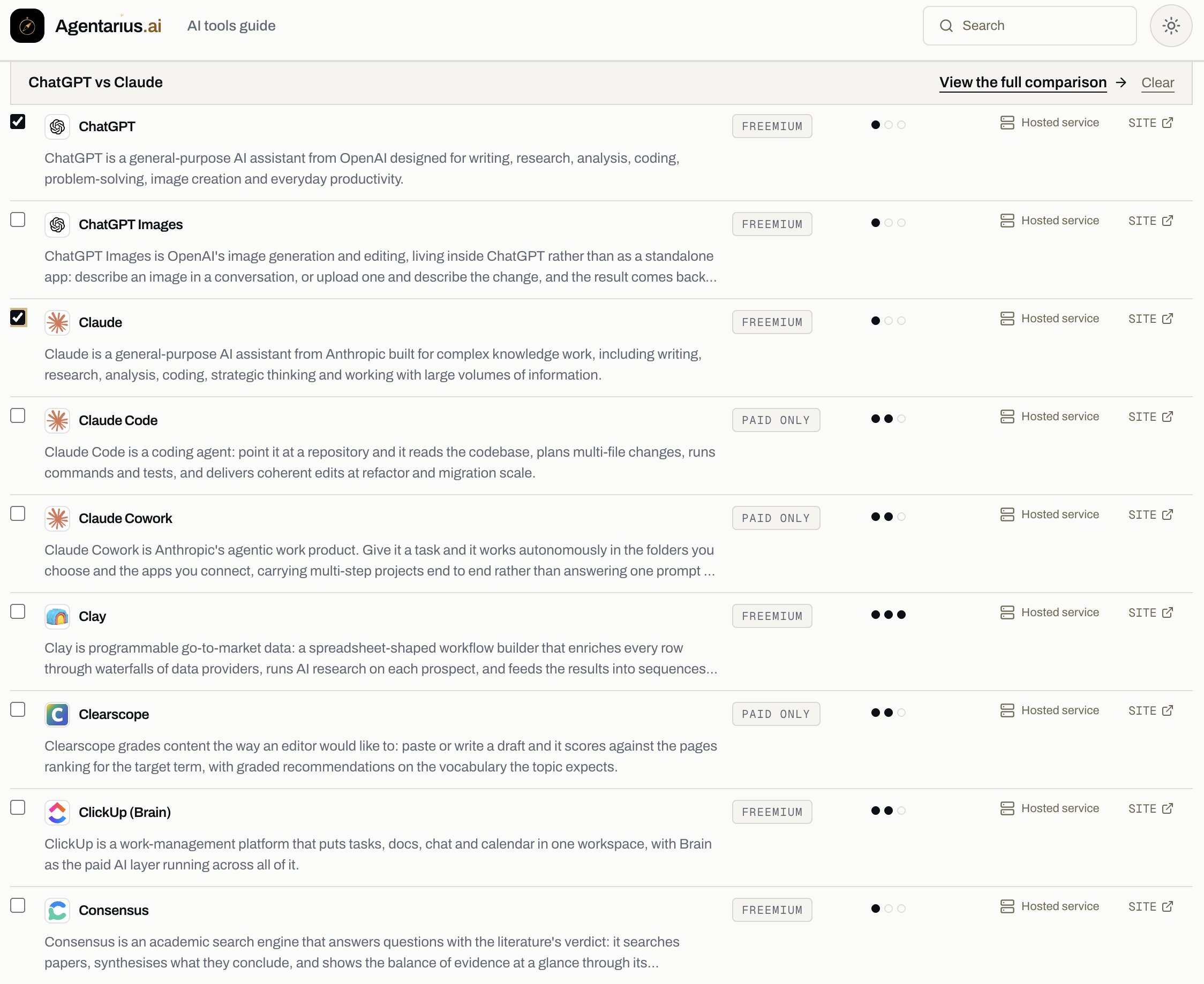
Task: Click the hosted service icon in Claude row
Action: tap(1007, 319)
